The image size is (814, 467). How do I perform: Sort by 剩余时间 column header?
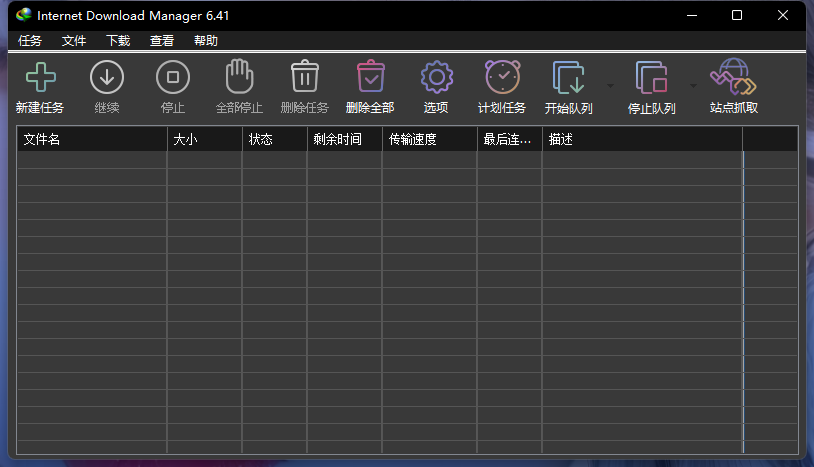click(345, 139)
